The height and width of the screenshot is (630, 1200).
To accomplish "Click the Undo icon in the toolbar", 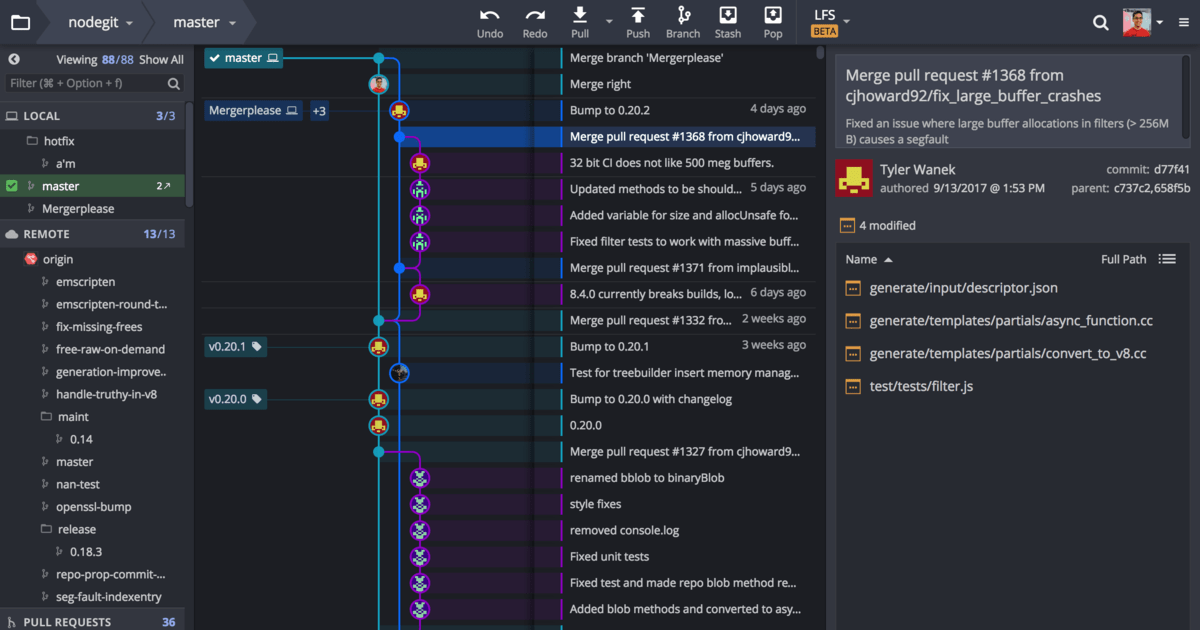I will 489,18.
